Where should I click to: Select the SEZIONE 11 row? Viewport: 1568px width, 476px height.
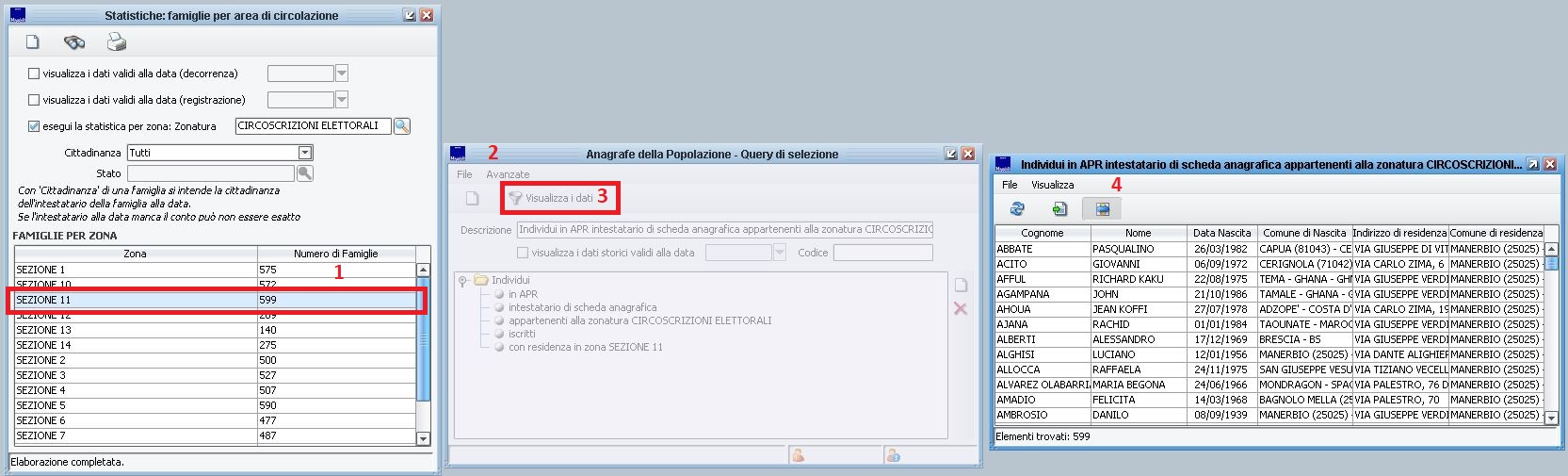click(216, 300)
